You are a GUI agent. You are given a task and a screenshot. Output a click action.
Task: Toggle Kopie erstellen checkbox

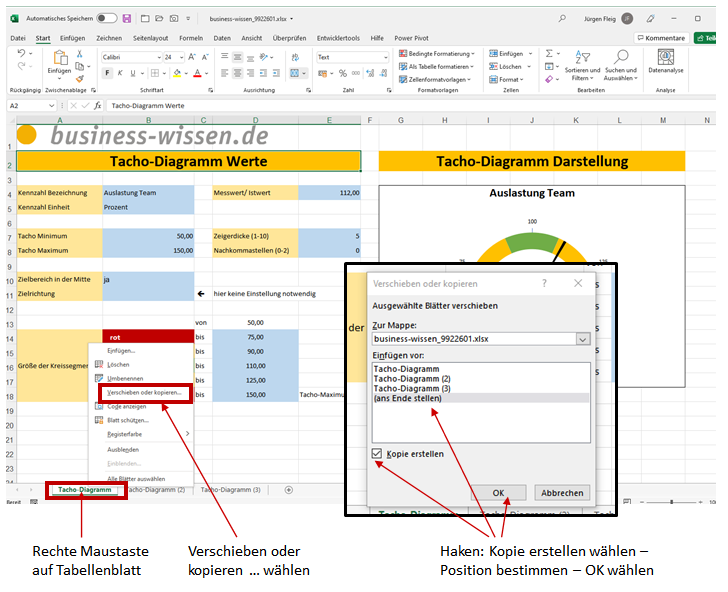tap(377, 453)
